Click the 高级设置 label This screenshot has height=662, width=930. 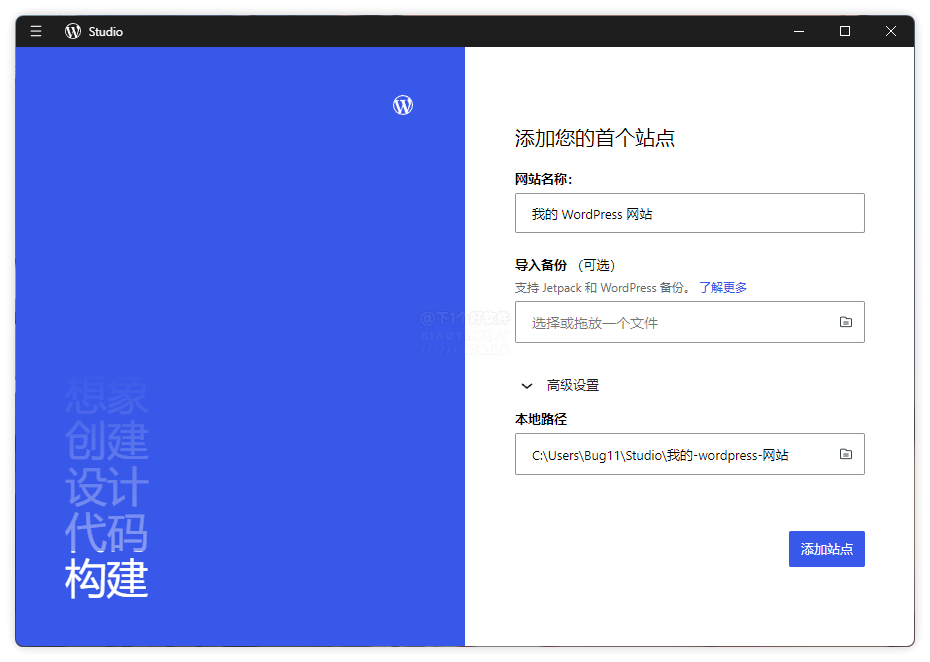pos(573,386)
